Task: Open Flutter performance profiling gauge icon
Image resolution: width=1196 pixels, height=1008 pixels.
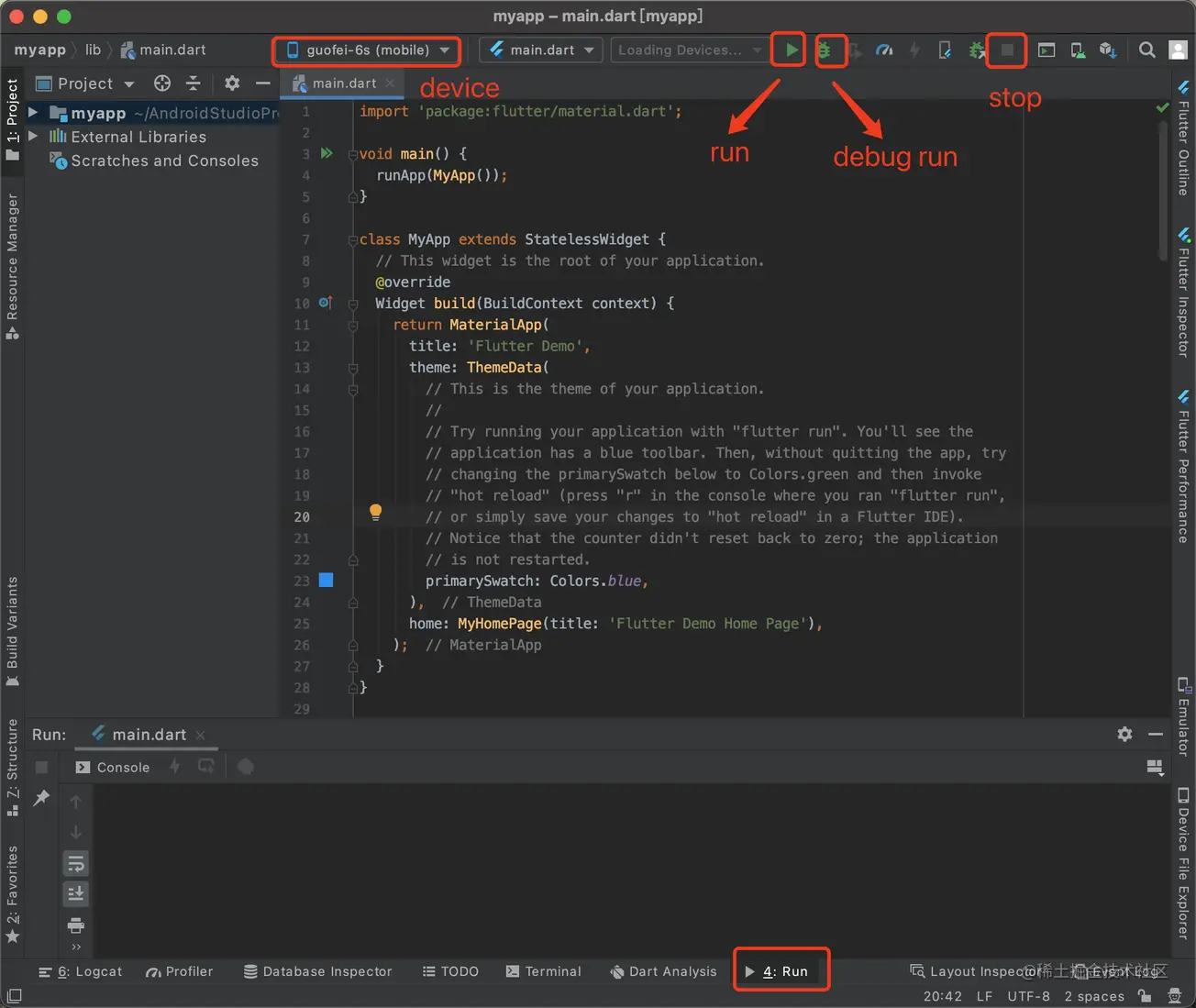Action: (x=884, y=50)
